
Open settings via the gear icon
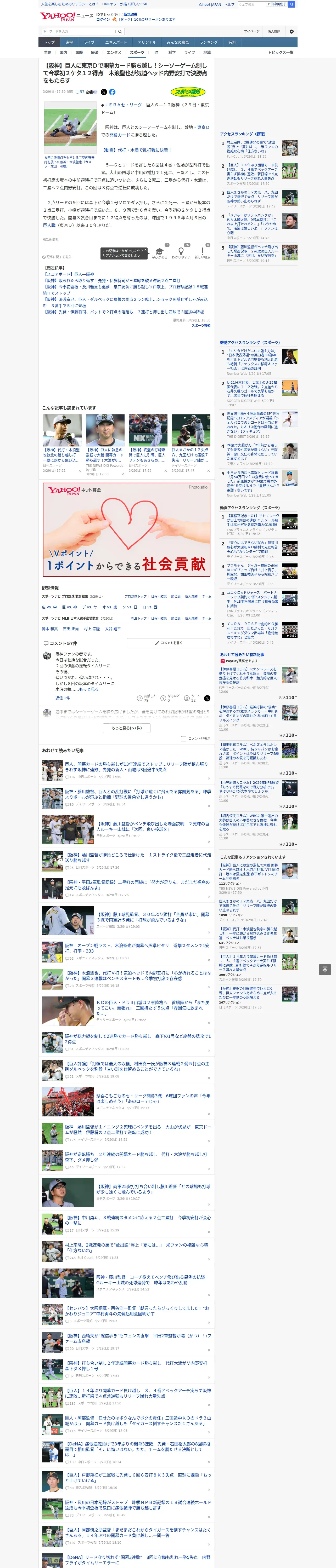click(x=291, y=32)
